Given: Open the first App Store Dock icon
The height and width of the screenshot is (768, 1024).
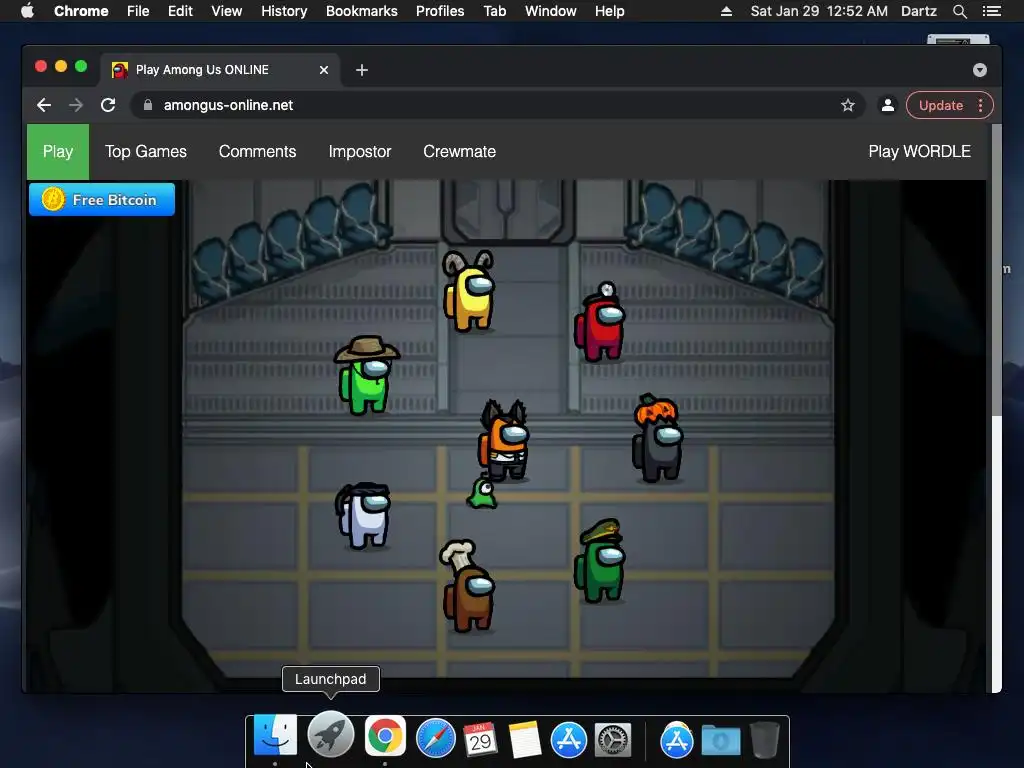Looking at the screenshot, I should click(569, 740).
